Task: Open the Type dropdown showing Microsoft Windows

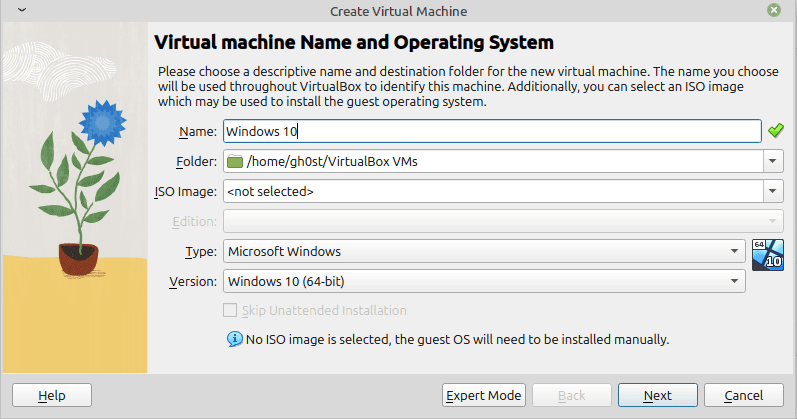Action: pos(484,251)
